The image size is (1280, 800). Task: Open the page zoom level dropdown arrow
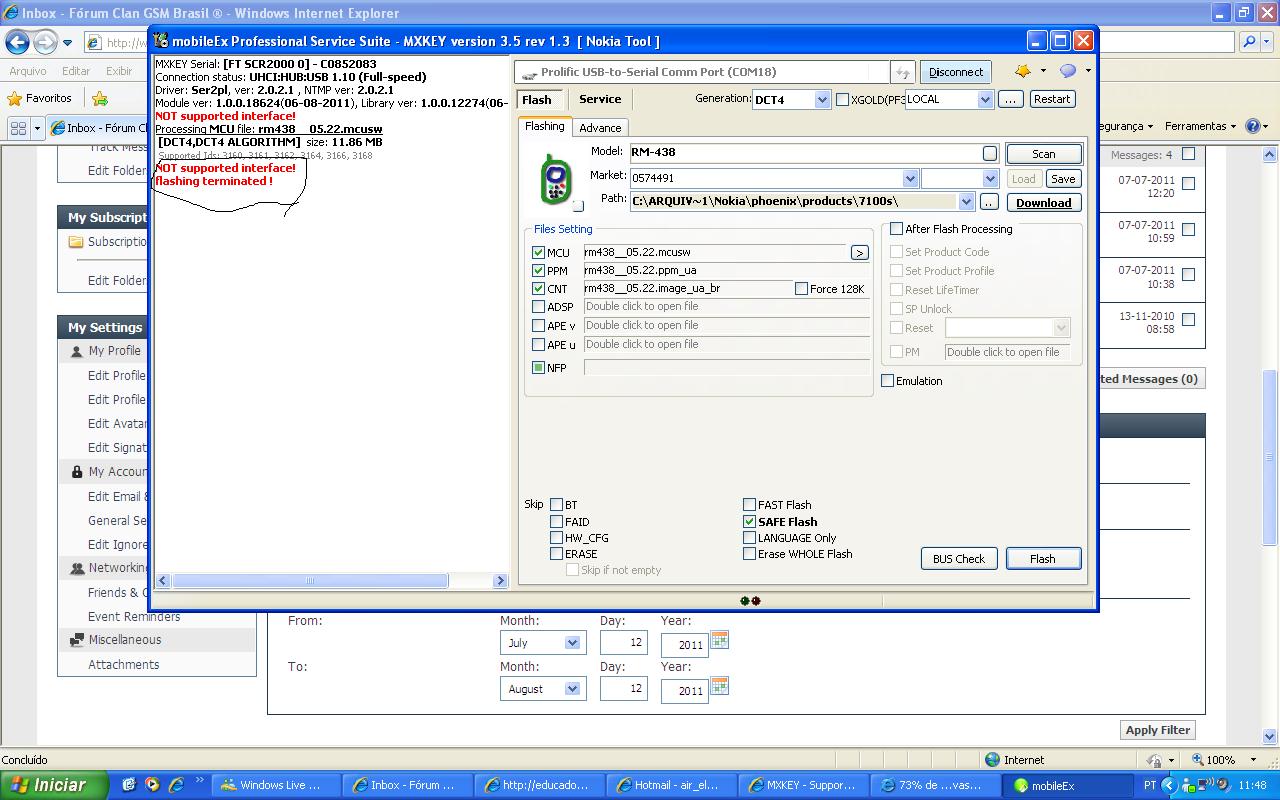point(1253,760)
